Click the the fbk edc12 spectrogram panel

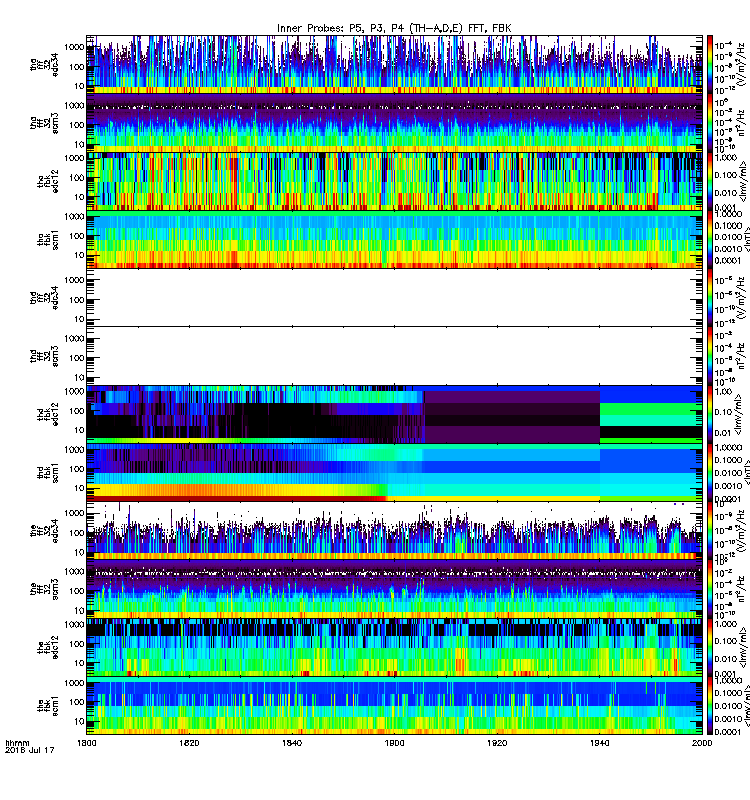pos(394,647)
